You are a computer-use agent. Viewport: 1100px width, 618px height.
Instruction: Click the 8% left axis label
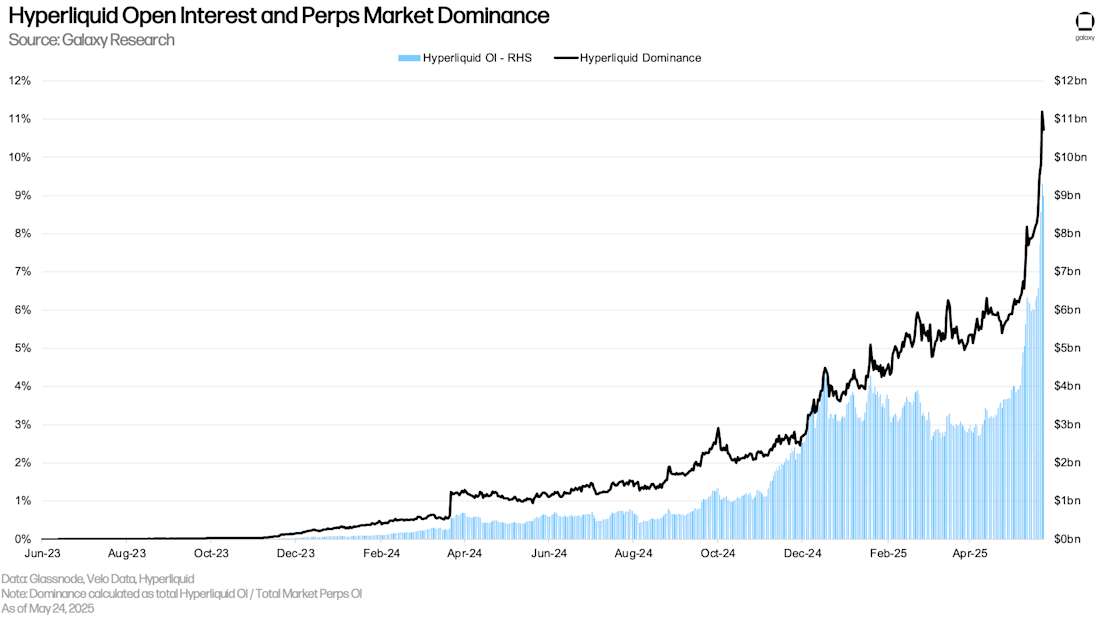(22, 234)
